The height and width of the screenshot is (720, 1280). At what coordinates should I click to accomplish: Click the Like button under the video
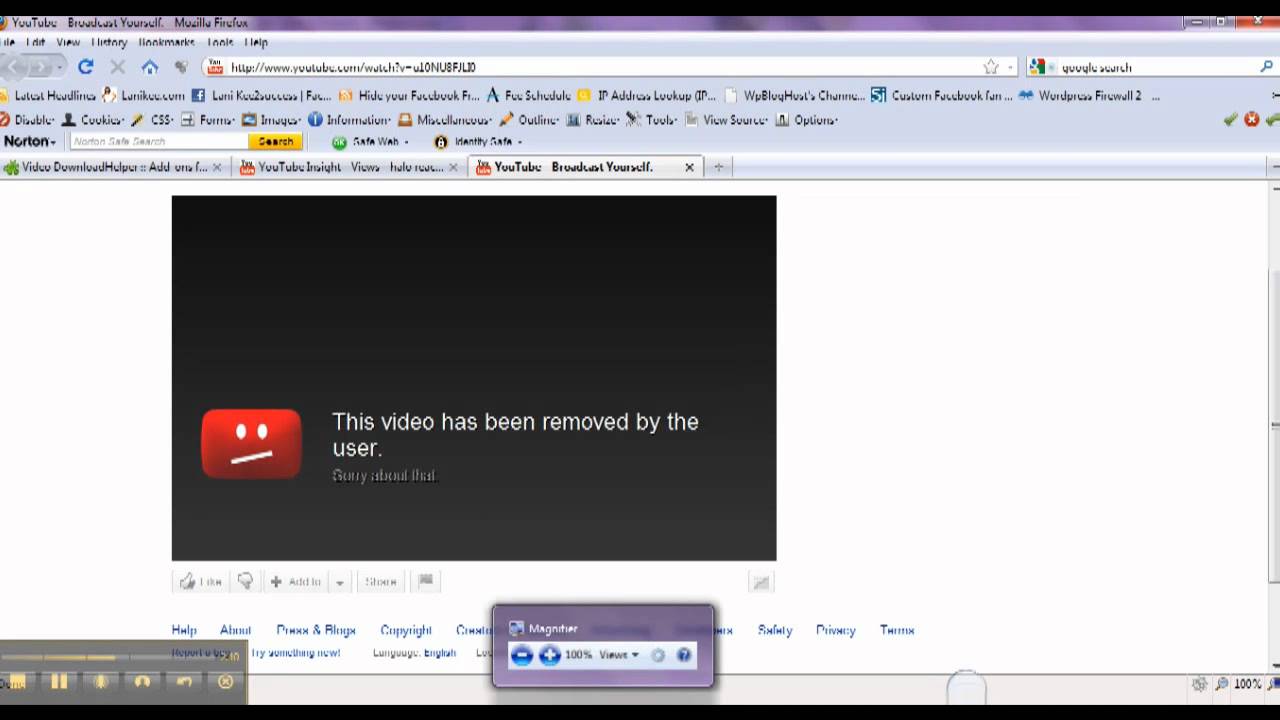point(201,582)
